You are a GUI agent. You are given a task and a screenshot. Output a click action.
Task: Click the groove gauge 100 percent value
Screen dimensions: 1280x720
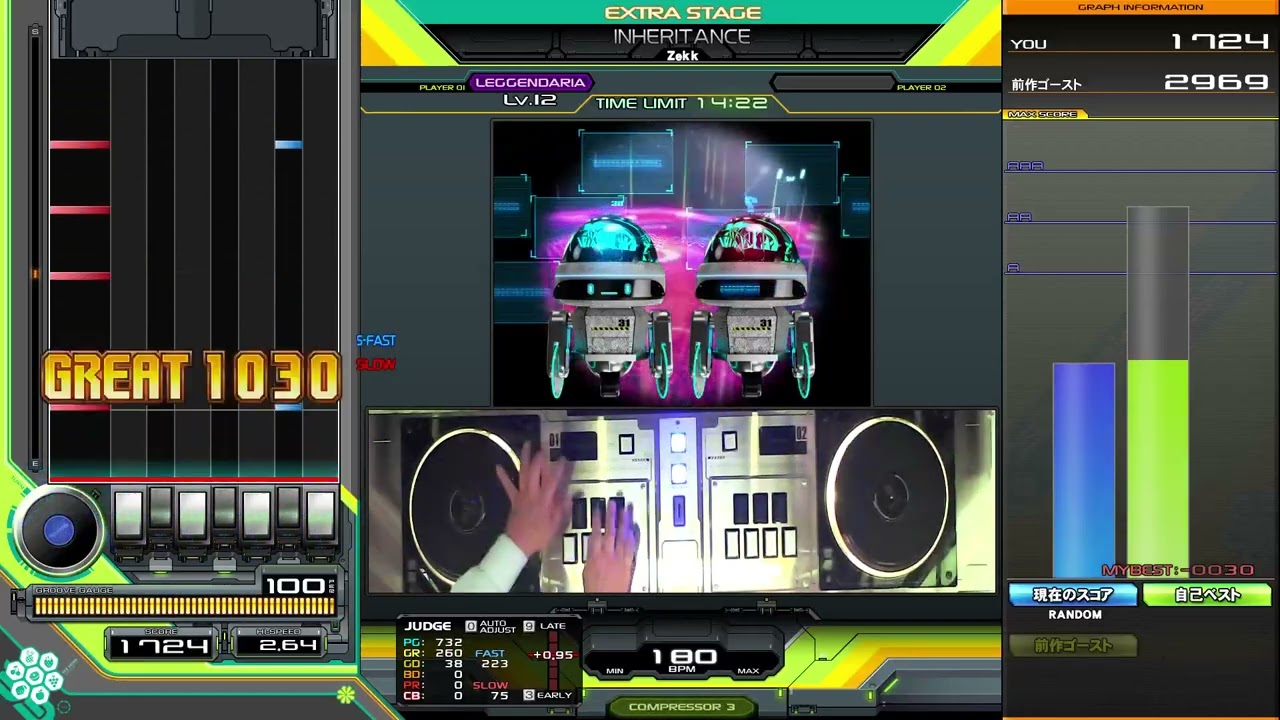point(294,586)
